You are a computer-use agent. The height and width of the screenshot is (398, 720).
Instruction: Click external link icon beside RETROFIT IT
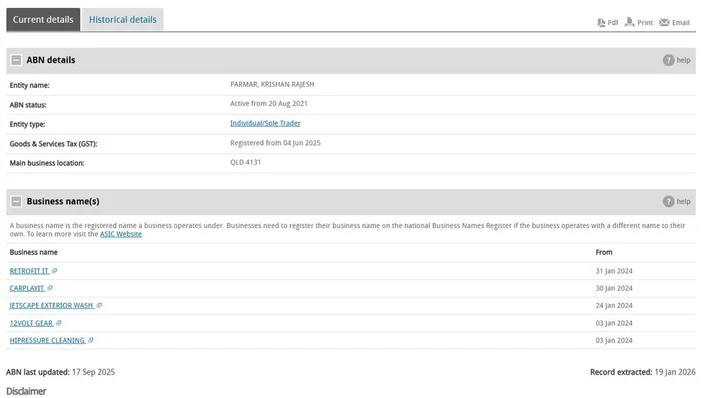(54, 271)
